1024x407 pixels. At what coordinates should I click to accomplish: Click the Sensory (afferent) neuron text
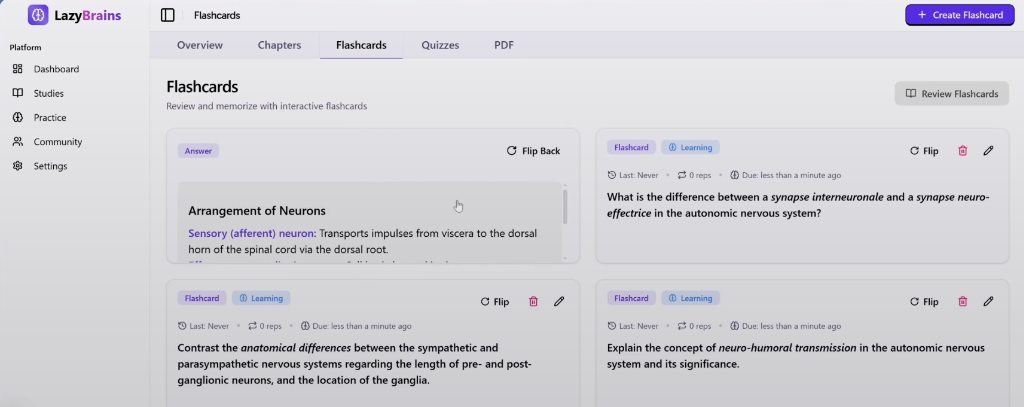click(x=252, y=233)
